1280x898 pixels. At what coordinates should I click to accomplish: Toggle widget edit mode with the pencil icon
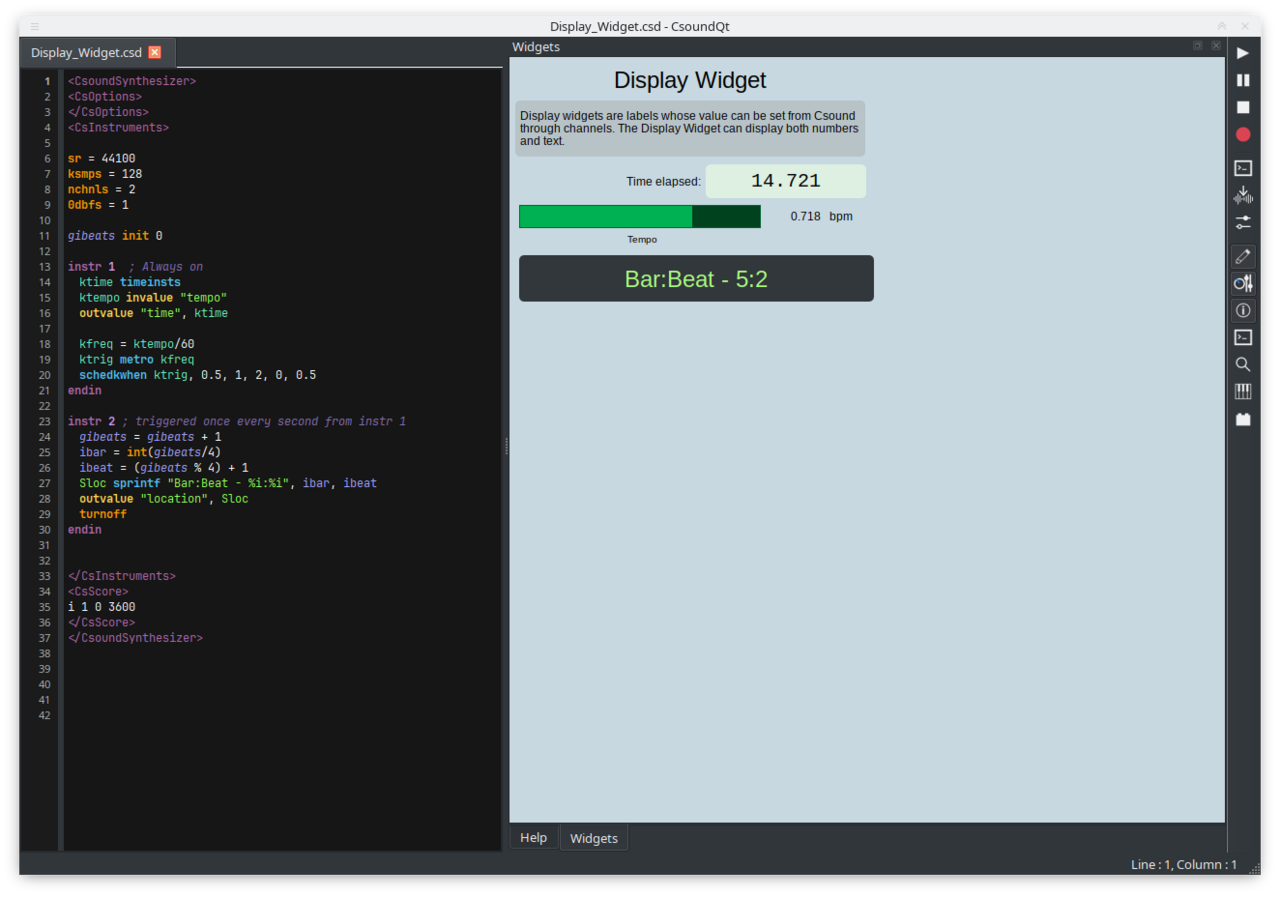click(x=1243, y=257)
